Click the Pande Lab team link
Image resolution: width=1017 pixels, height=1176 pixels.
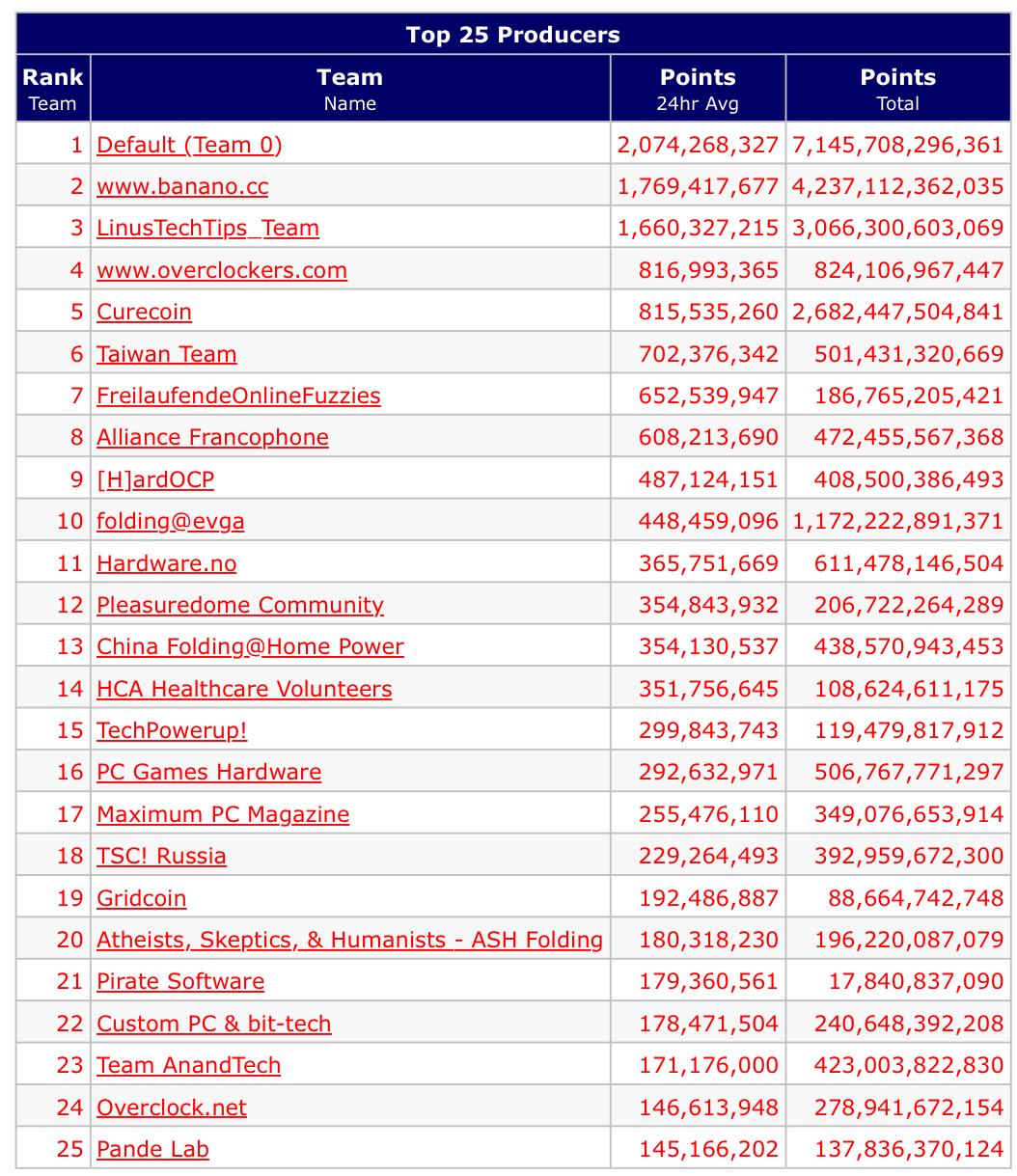click(x=152, y=1149)
